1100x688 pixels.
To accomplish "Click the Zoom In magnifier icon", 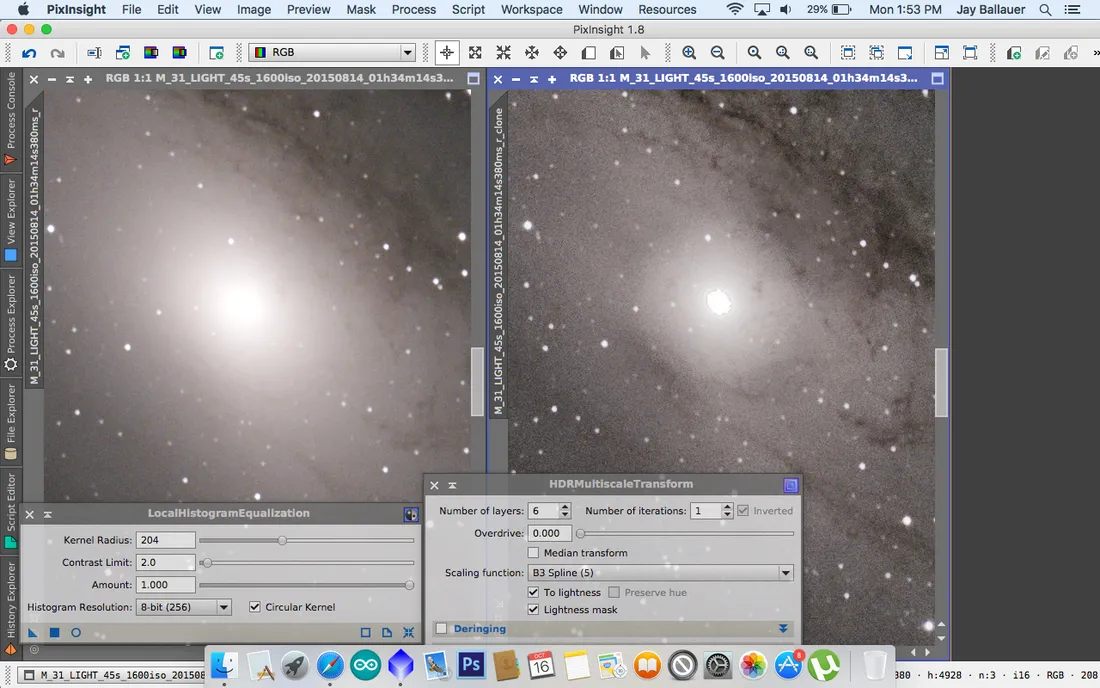I will (689, 53).
